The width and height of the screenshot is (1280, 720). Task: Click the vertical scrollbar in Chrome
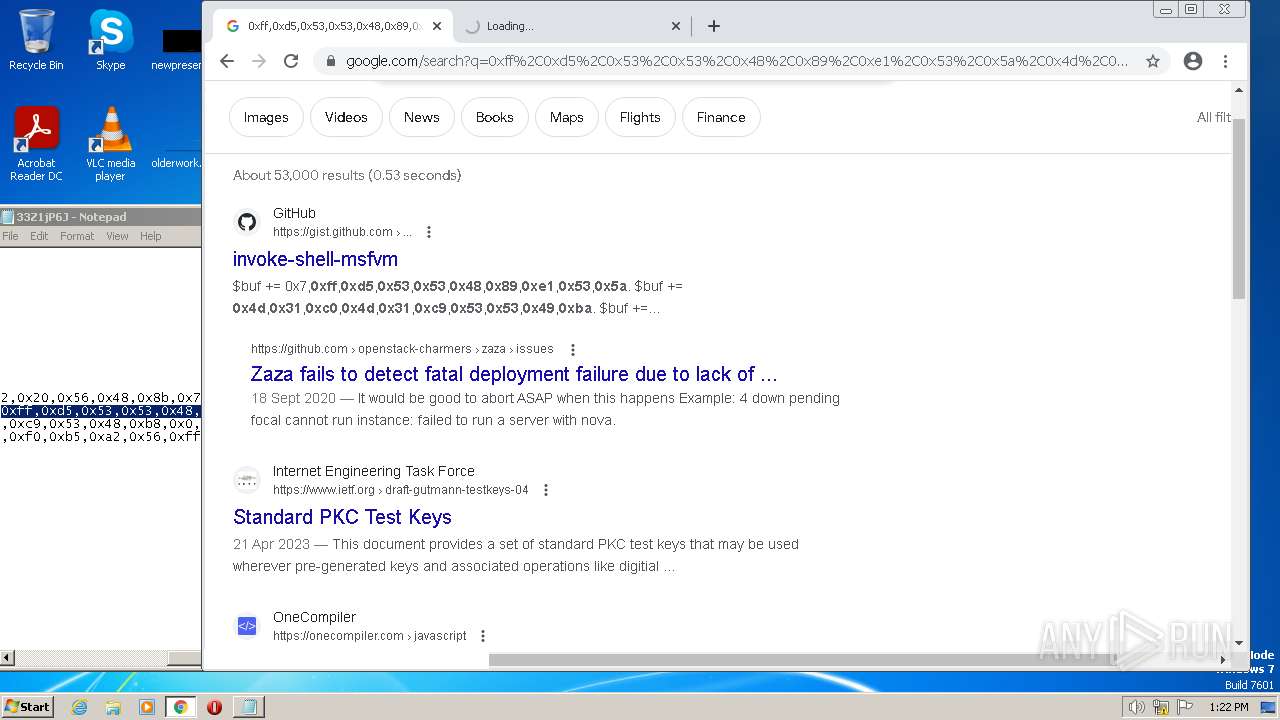(1239, 208)
